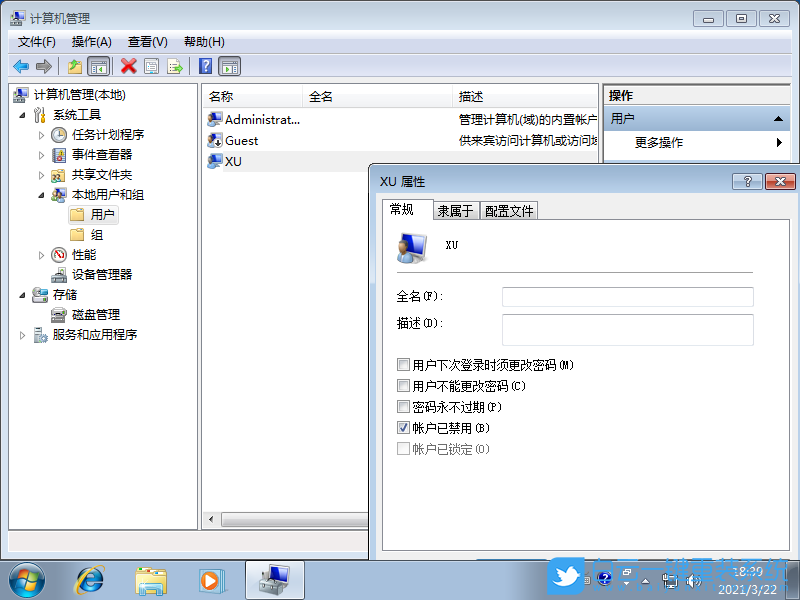Screen dimensions: 800x600
Task: Open the 查看 menu
Action: coord(146,41)
